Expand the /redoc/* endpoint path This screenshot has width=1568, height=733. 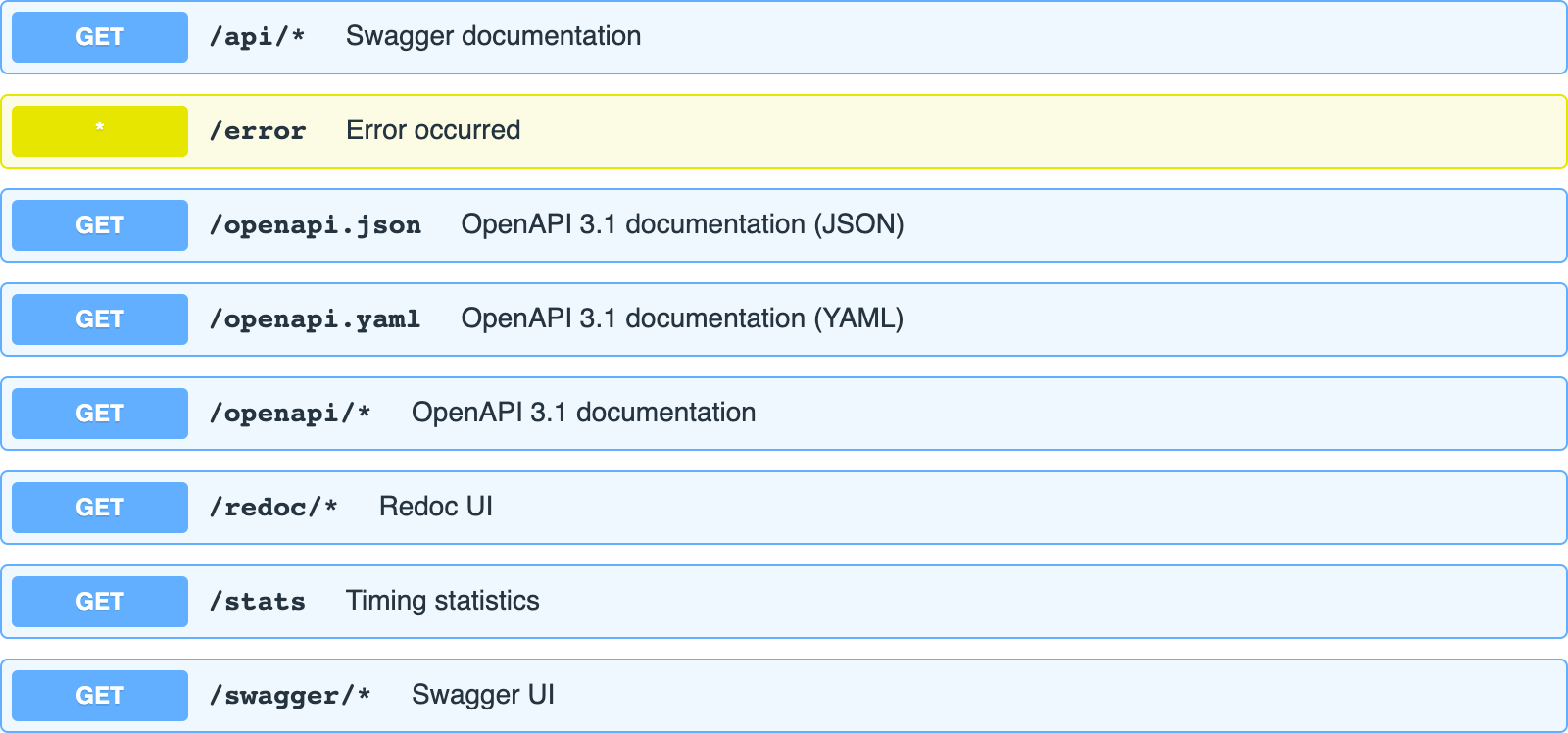tap(273, 508)
